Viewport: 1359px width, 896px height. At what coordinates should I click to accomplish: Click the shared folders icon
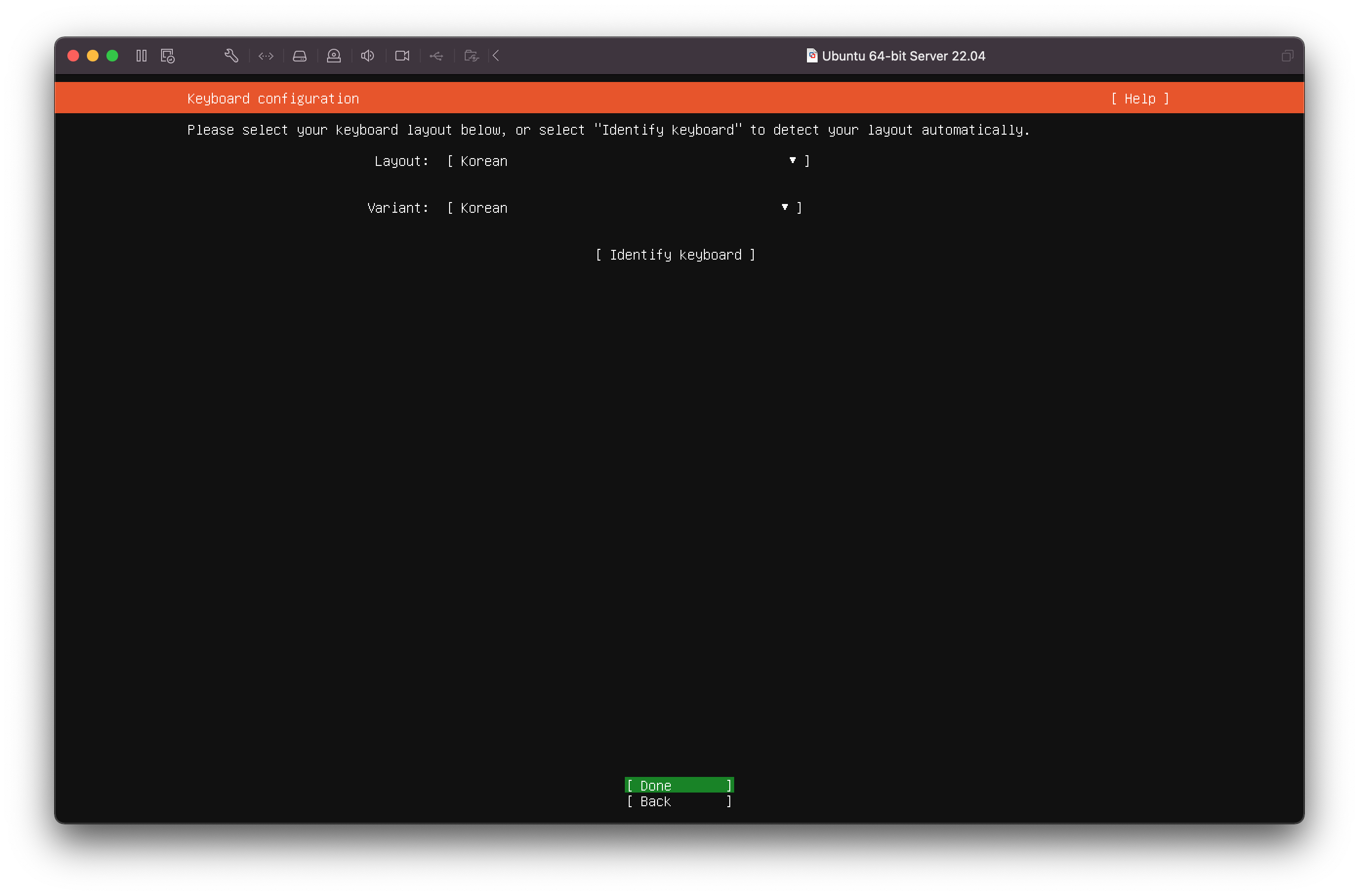[x=471, y=56]
